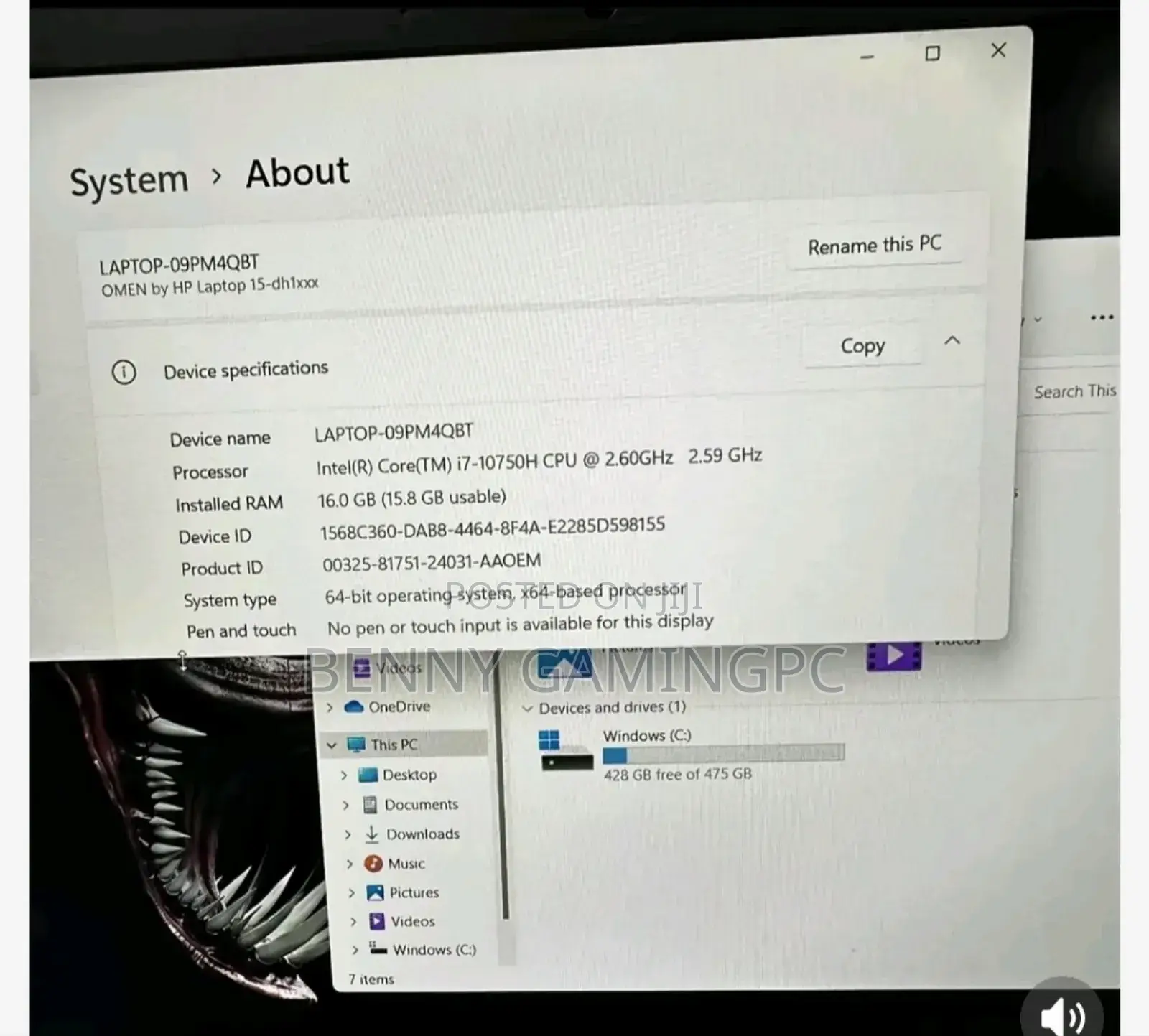The image size is (1149, 1036).
Task: Click the Windows (C:) drive icon in navigation tree
Action: click(378, 948)
